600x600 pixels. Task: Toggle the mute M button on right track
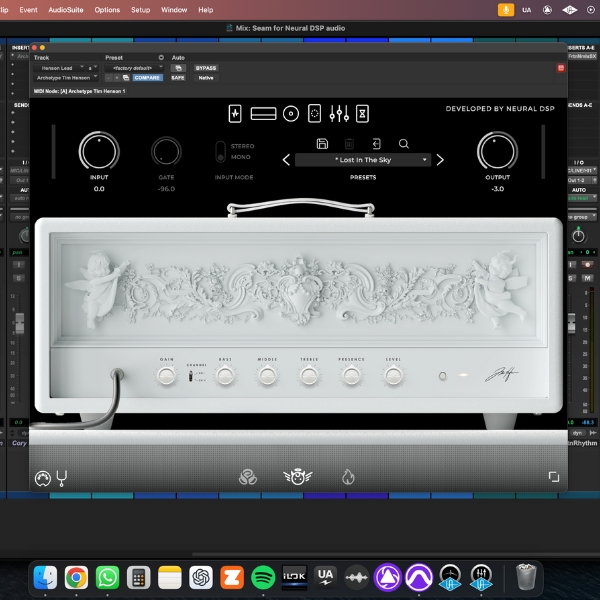tap(587, 278)
